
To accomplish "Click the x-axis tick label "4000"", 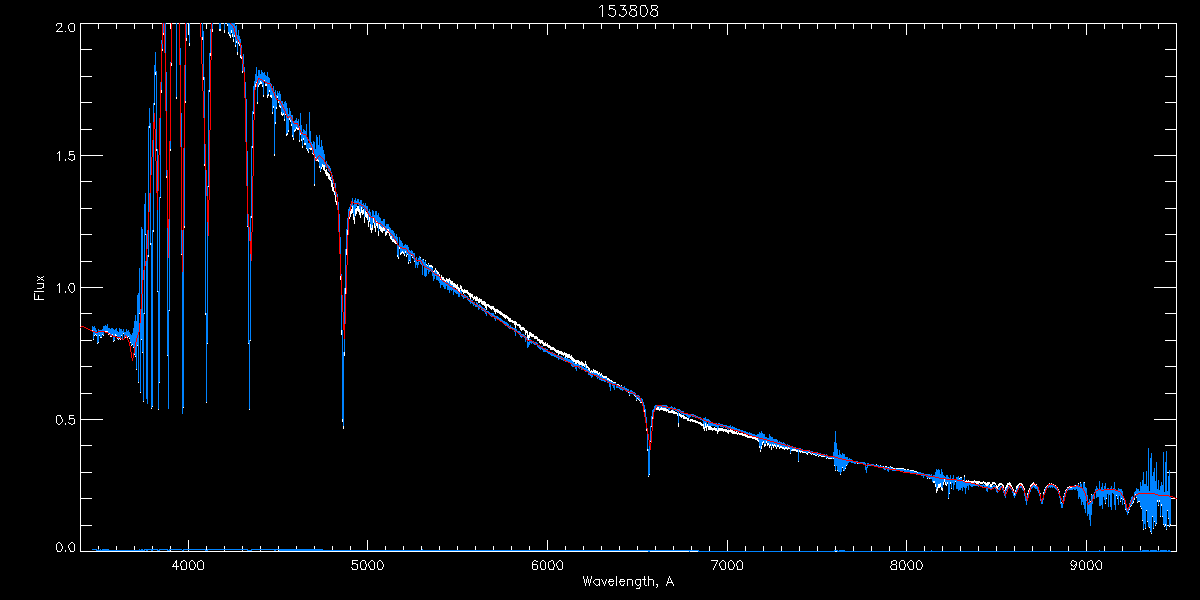I will 187,566.
